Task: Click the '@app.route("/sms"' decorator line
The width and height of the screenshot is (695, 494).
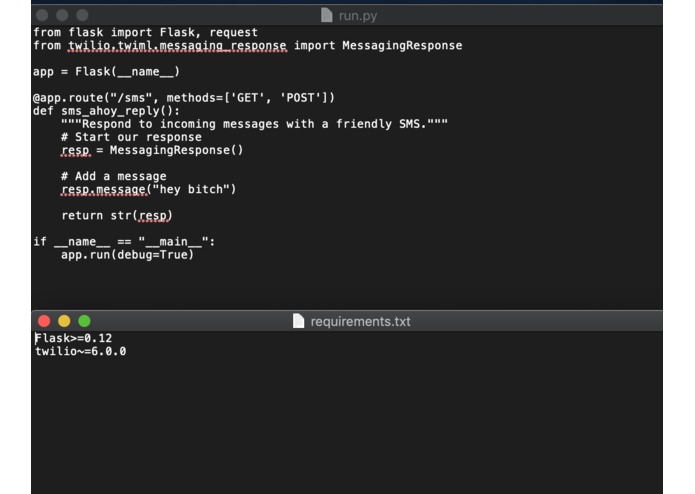Action: point(184,97)
